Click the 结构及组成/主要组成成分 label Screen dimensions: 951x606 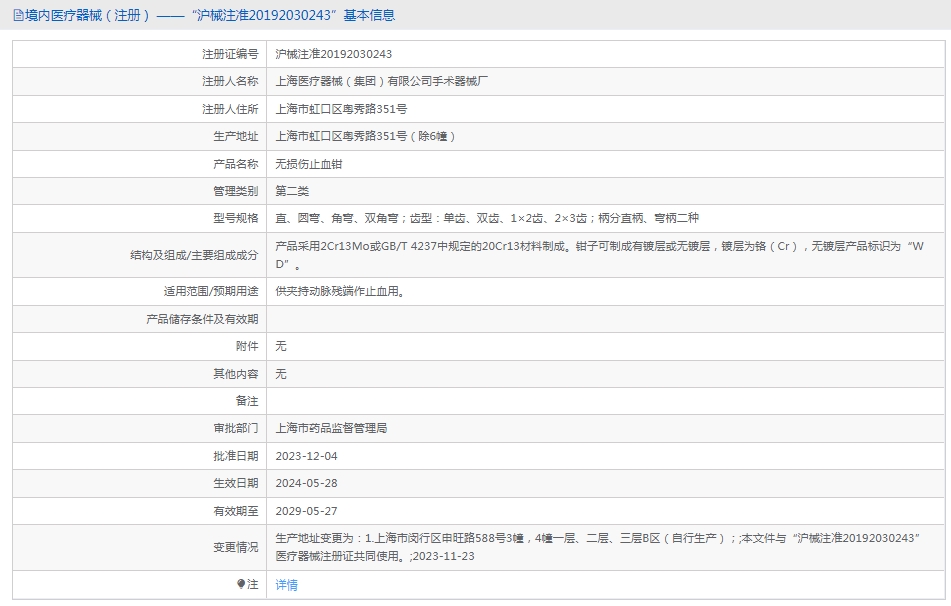(194, 255)
